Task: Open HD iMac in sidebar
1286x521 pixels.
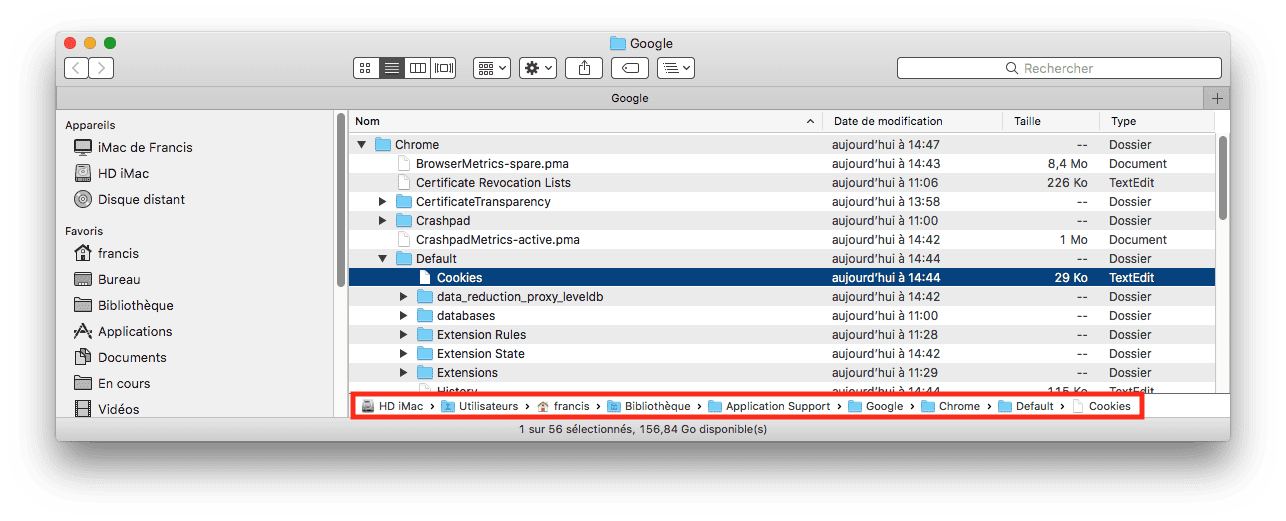Action: [112, 173]
